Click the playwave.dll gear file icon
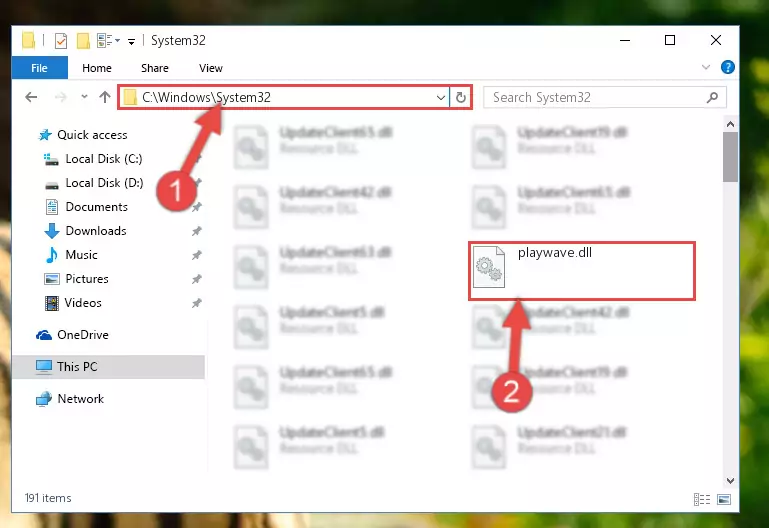769x528 pixels. (489, 267)
